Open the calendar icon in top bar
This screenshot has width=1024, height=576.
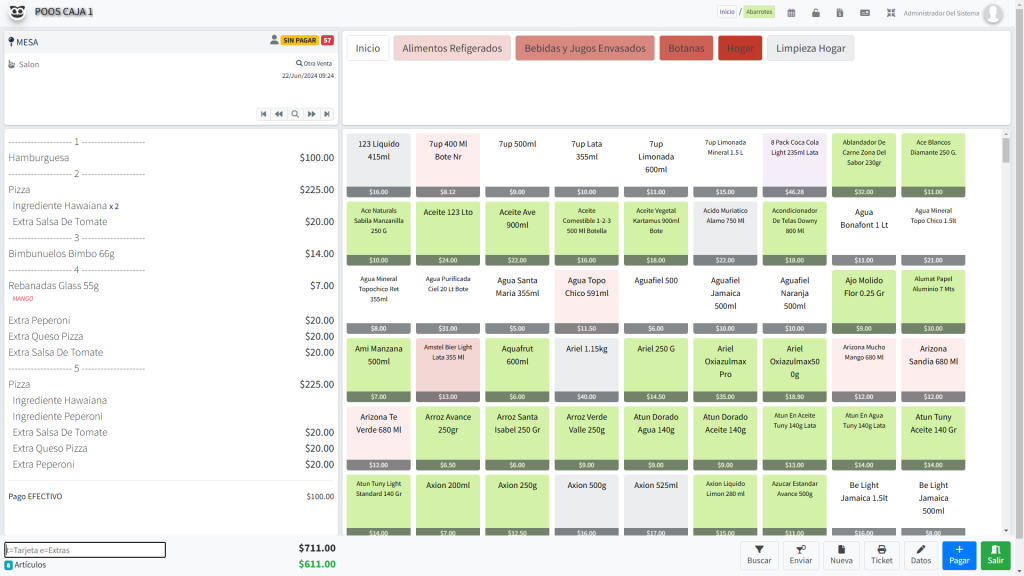[791, 13]
